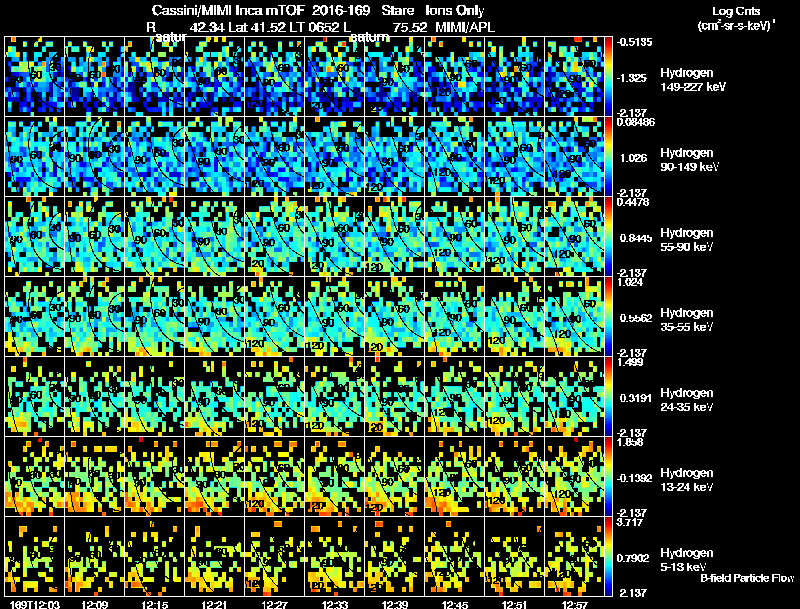Viewport: 800px width, 609px height.
Task: Select the 'Hydrogen 24-35 keV' row label
Action: (687, 400)
